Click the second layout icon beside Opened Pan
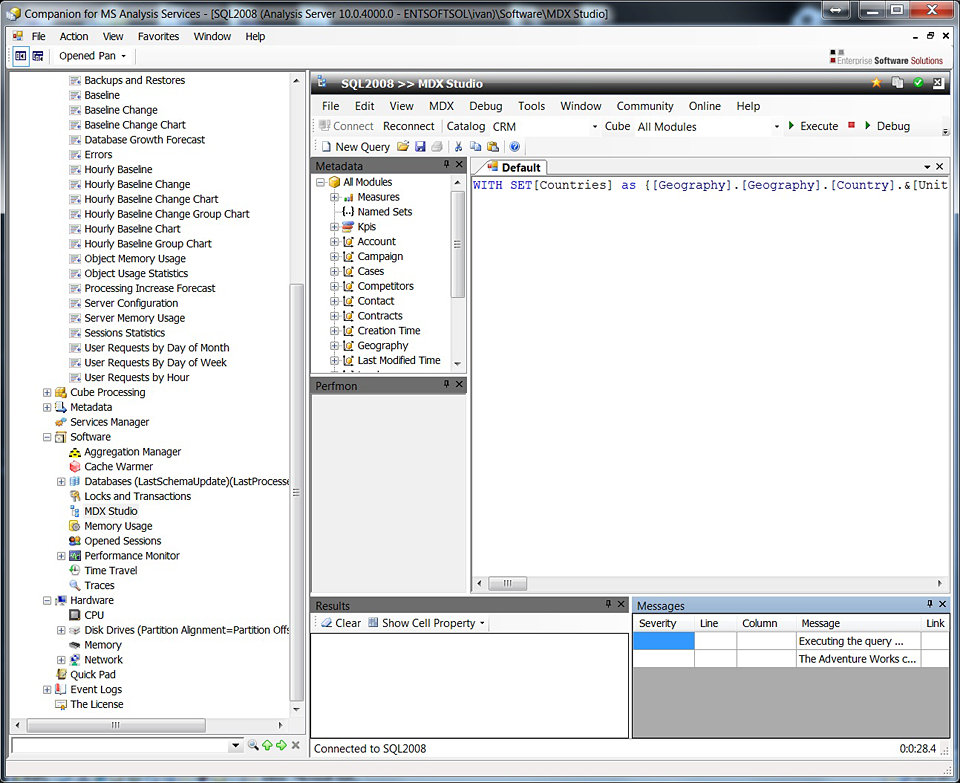 (38, 56)
